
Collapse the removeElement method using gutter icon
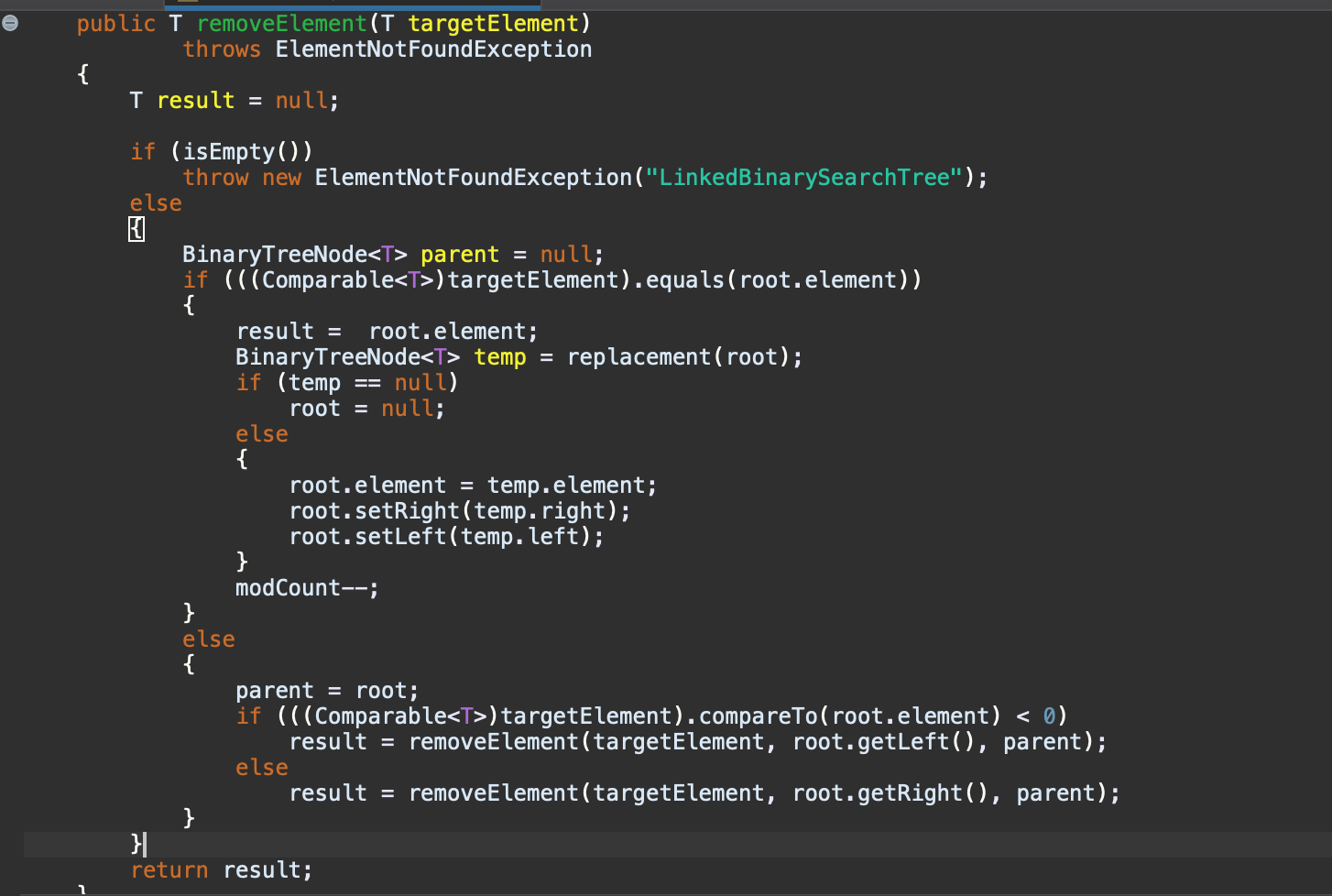pos(10,23)
